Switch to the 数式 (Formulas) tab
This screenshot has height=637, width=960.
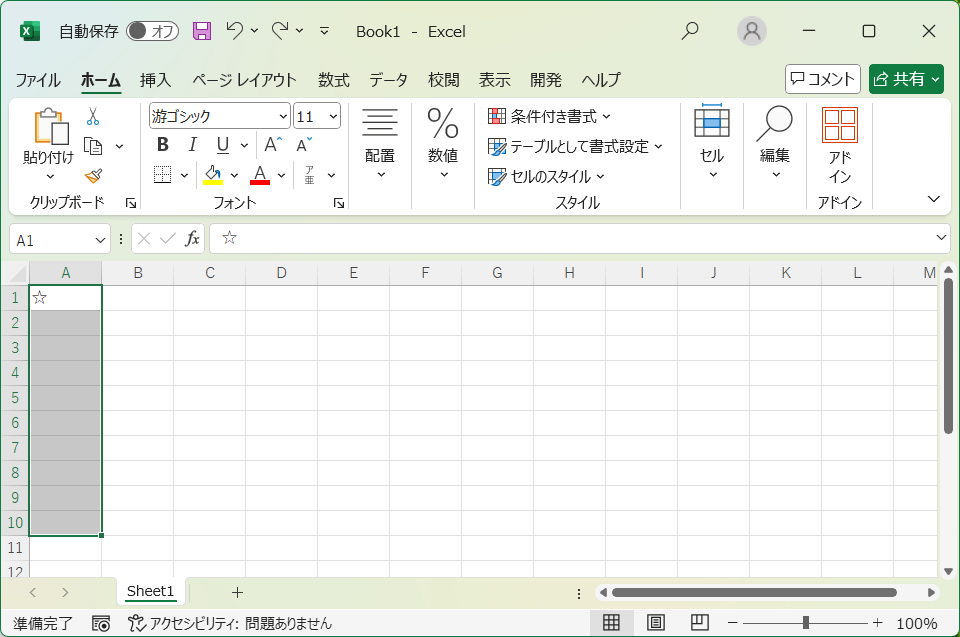[333, 80]
